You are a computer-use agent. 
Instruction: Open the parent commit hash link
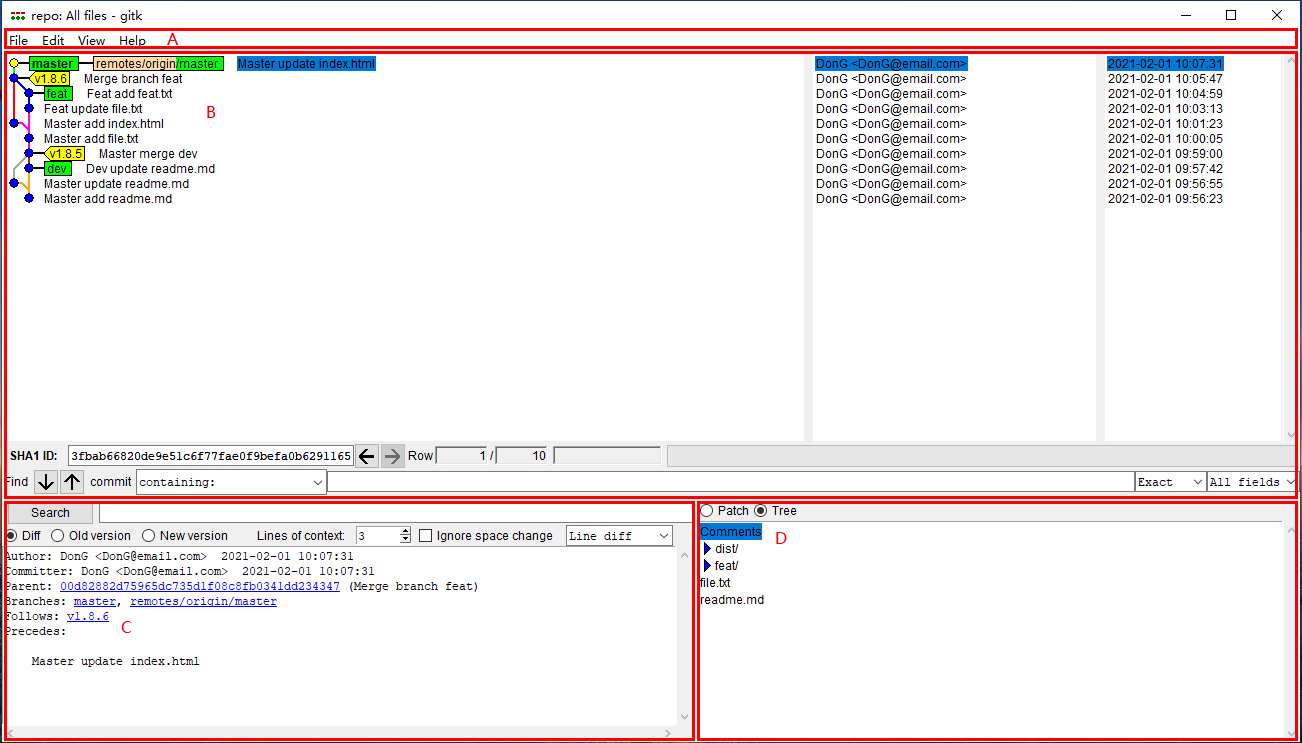coord(200,587)
